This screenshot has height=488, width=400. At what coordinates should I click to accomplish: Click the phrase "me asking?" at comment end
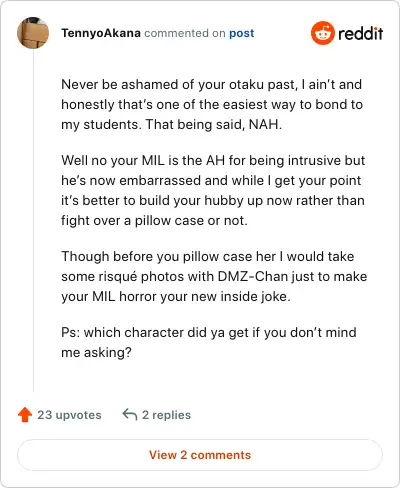(96, 352)
